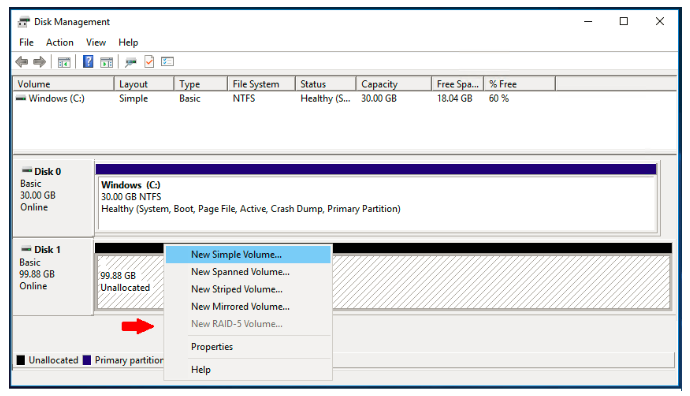Viewport: 690px width, 396px height.
Task: Minimize the Disk Management window
Action: pos(588,21)
